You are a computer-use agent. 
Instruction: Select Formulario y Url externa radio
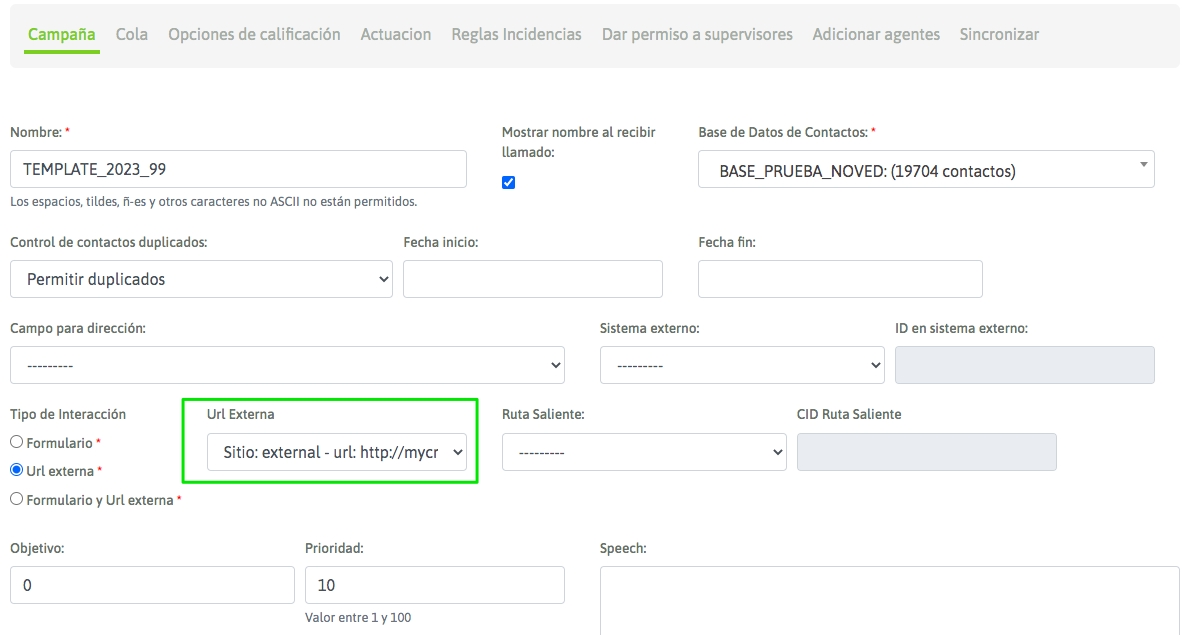pyautogui.click(x=17, y=499)
